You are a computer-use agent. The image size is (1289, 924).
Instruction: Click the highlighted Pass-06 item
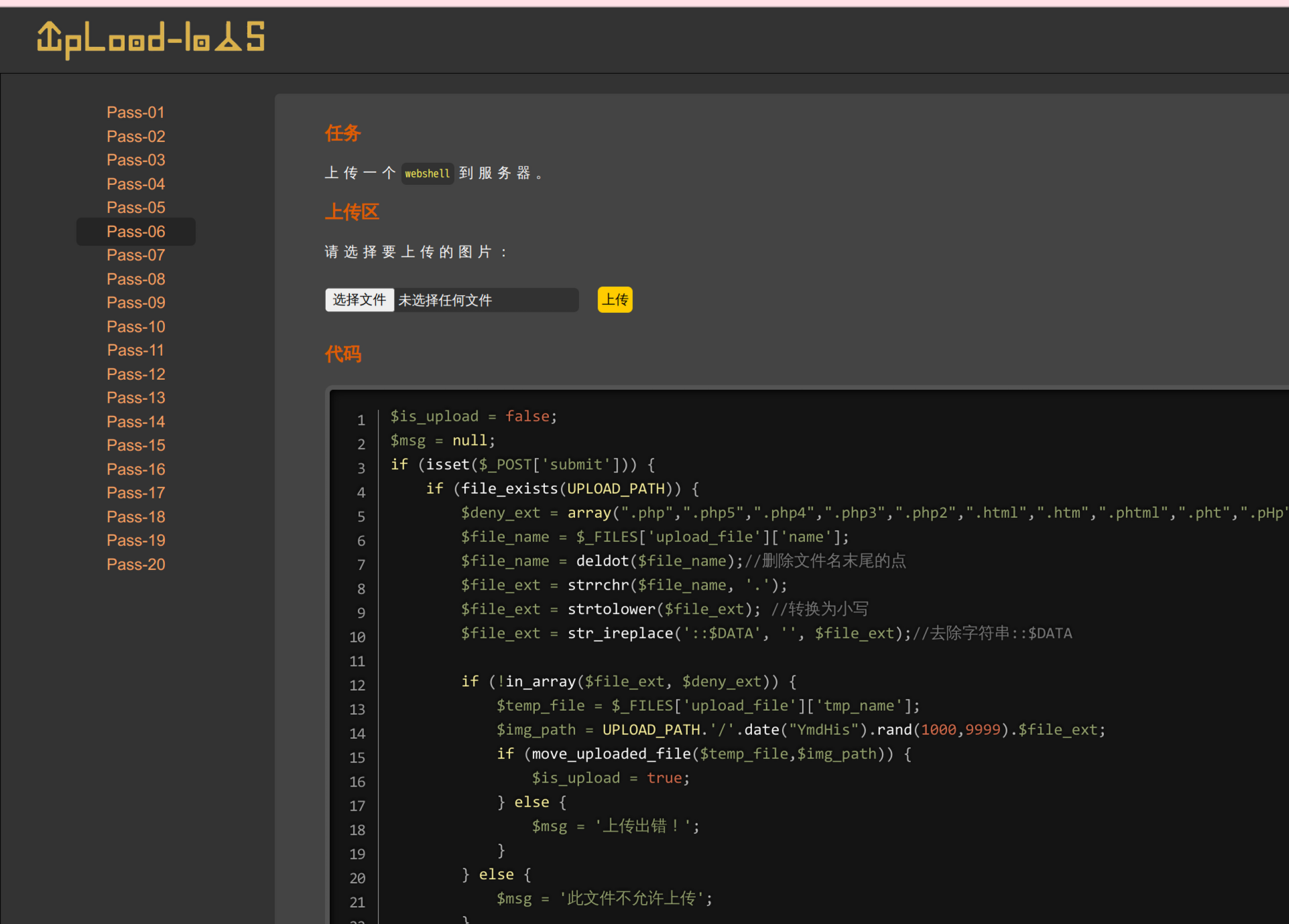(x=135, y=232)
